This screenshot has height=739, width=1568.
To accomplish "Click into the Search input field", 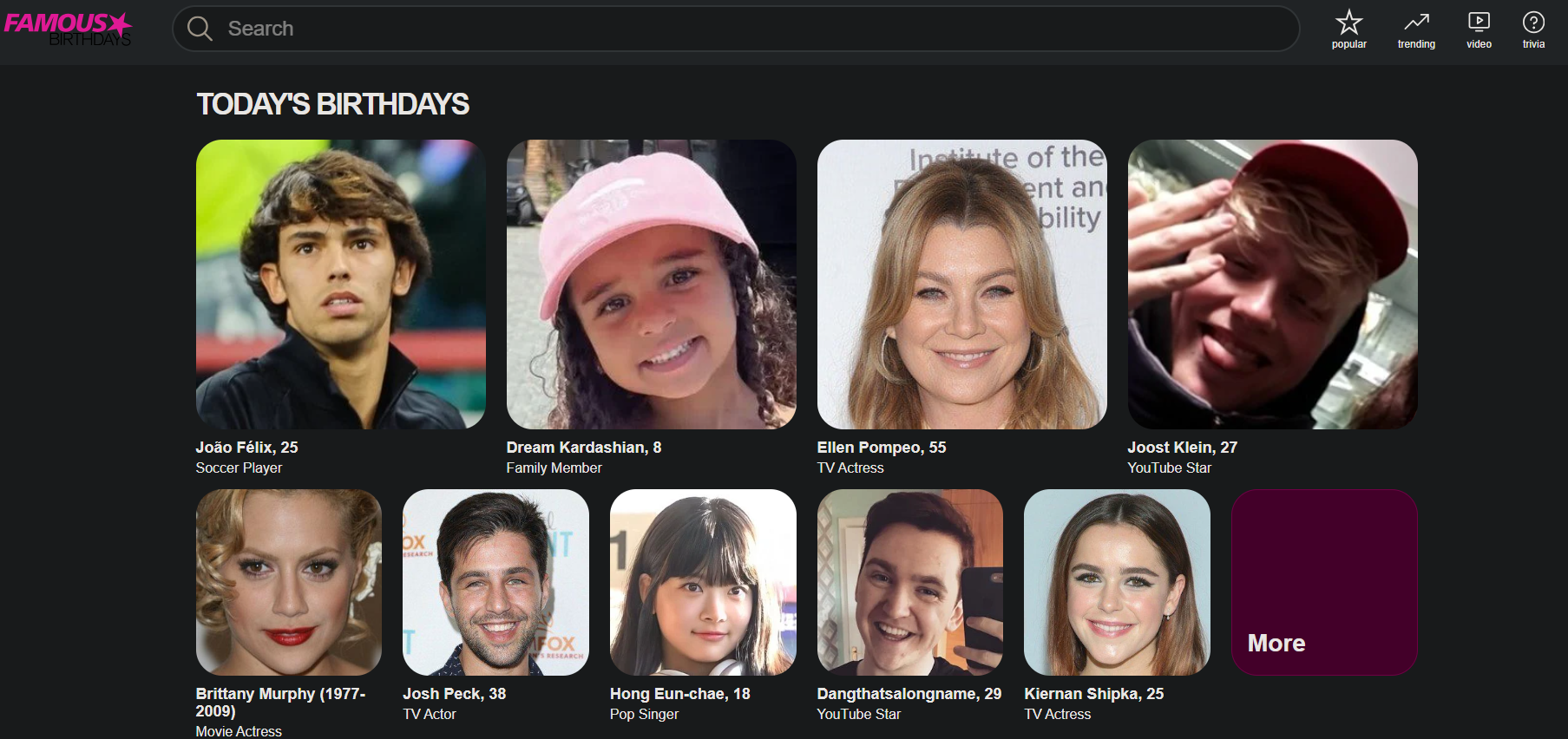I will tap(746, 29).
